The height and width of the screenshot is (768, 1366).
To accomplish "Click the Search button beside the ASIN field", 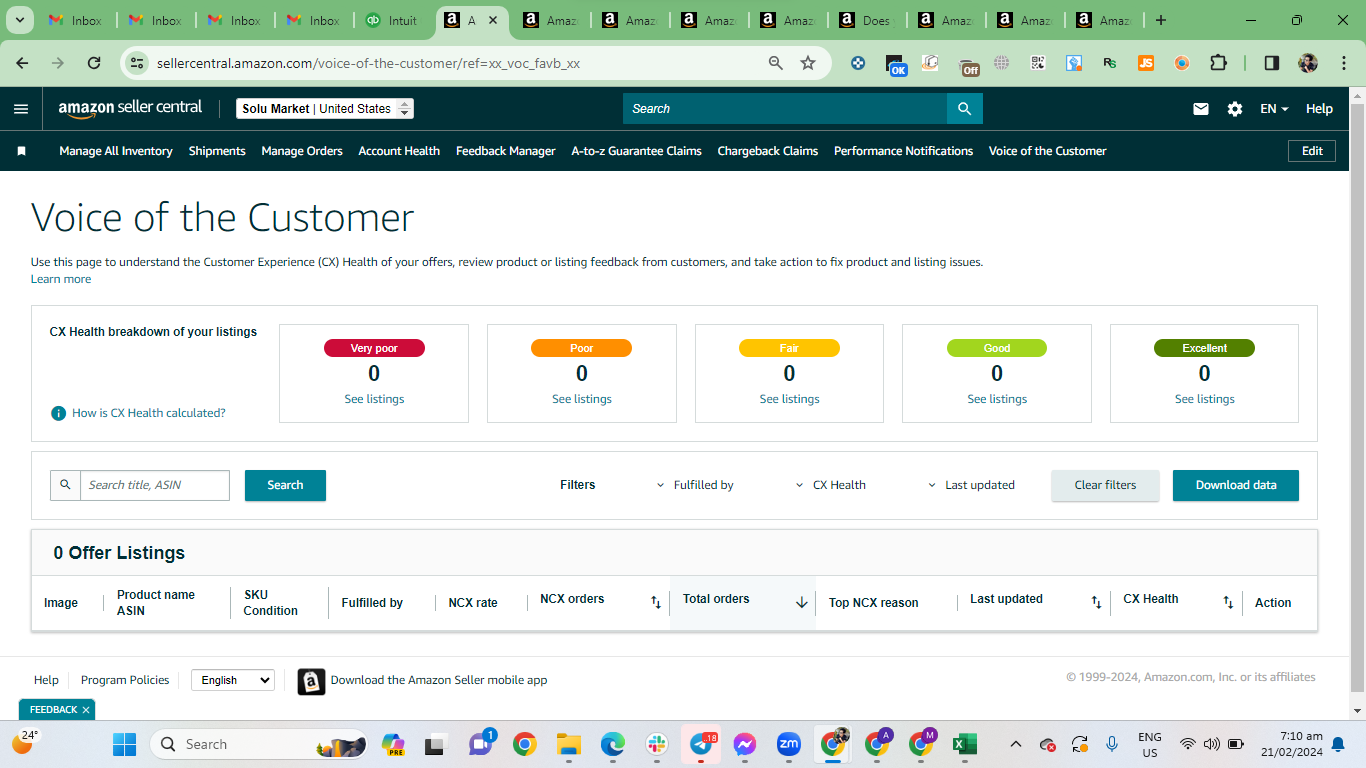I will (x=285, y=485).
